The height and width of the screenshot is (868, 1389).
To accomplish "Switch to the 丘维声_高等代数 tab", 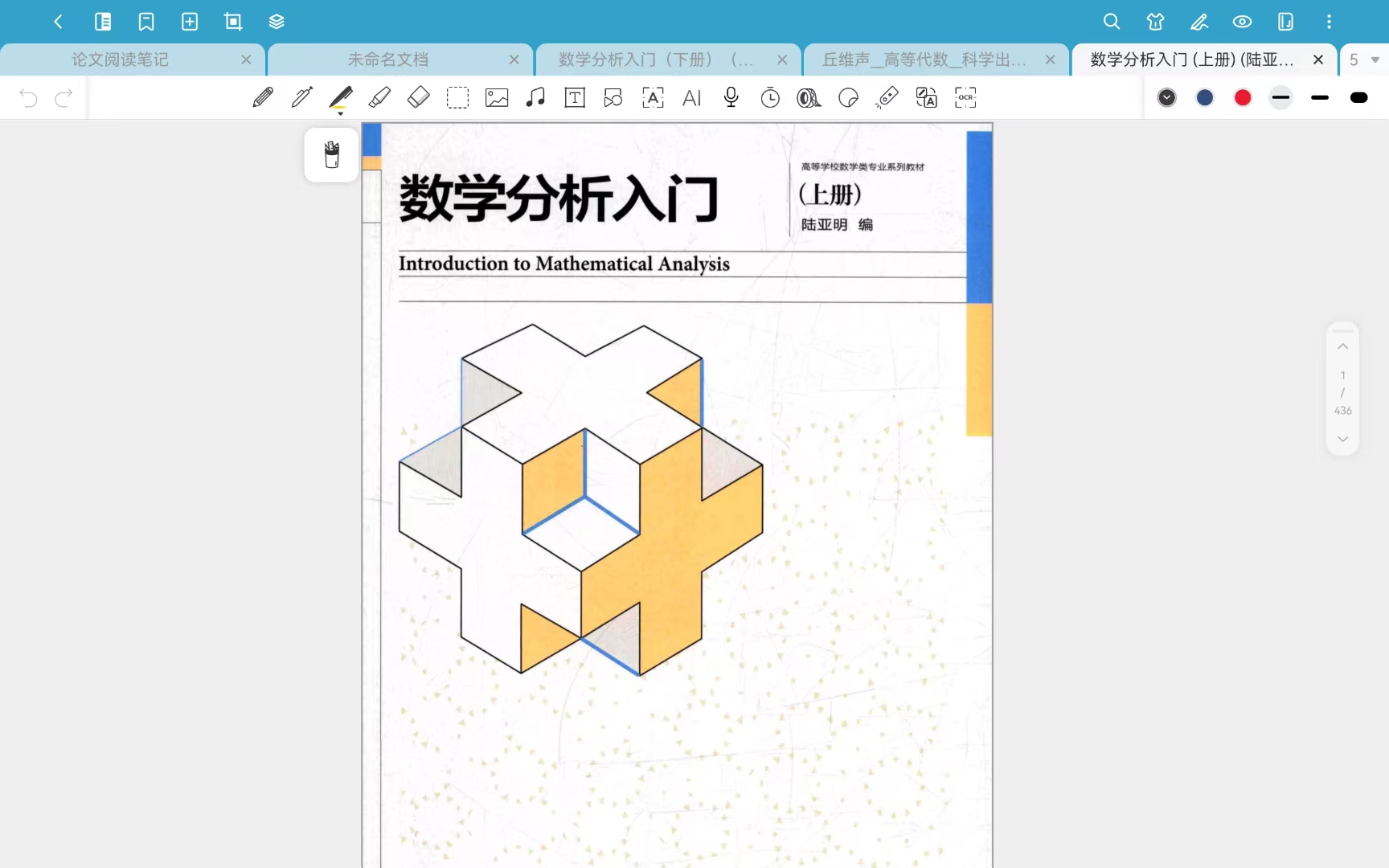I will coord(924,59).
